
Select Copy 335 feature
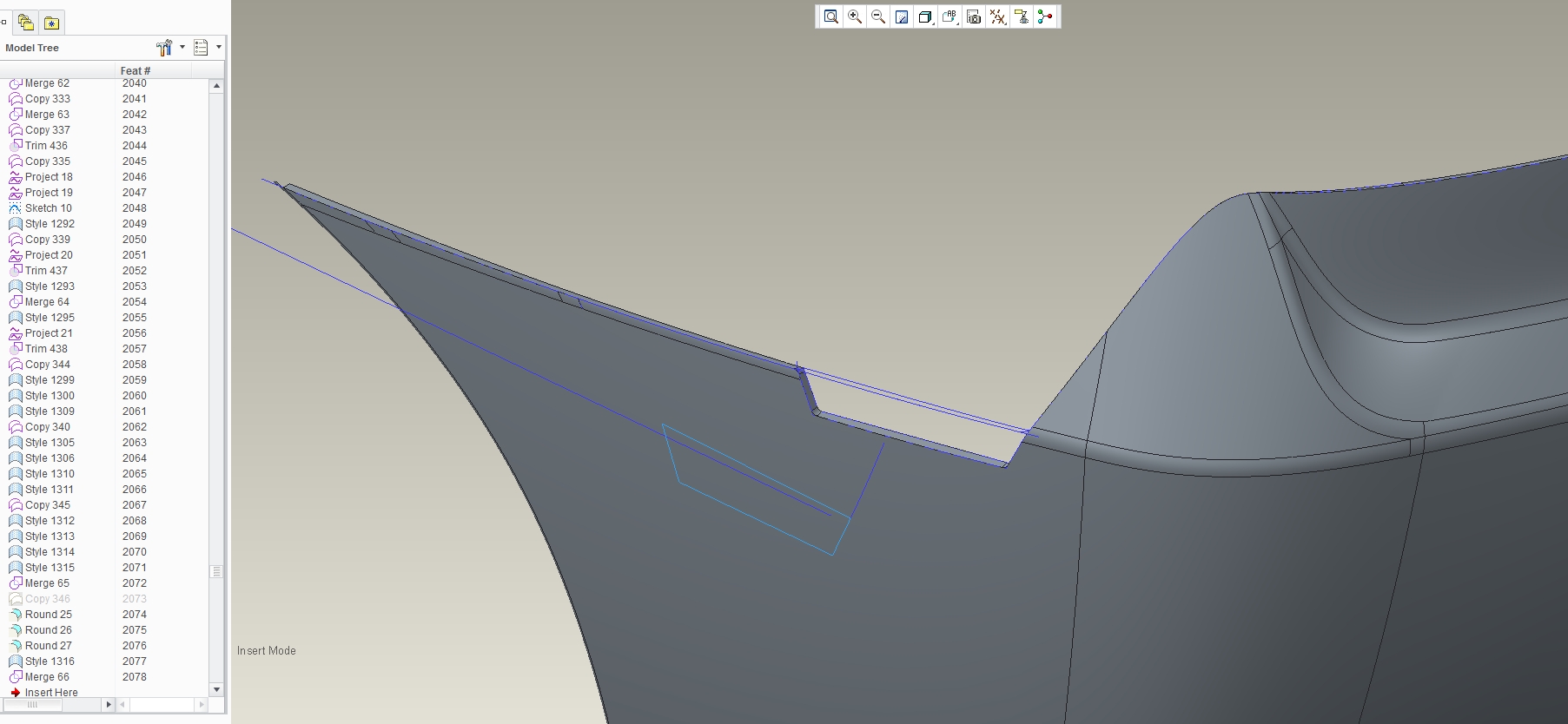tap(47, 161)
